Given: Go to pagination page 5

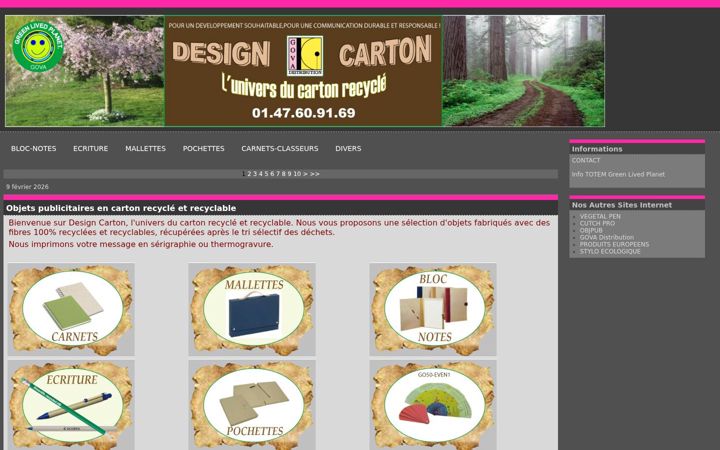Looking at the screenshot, I should point(266,174).
